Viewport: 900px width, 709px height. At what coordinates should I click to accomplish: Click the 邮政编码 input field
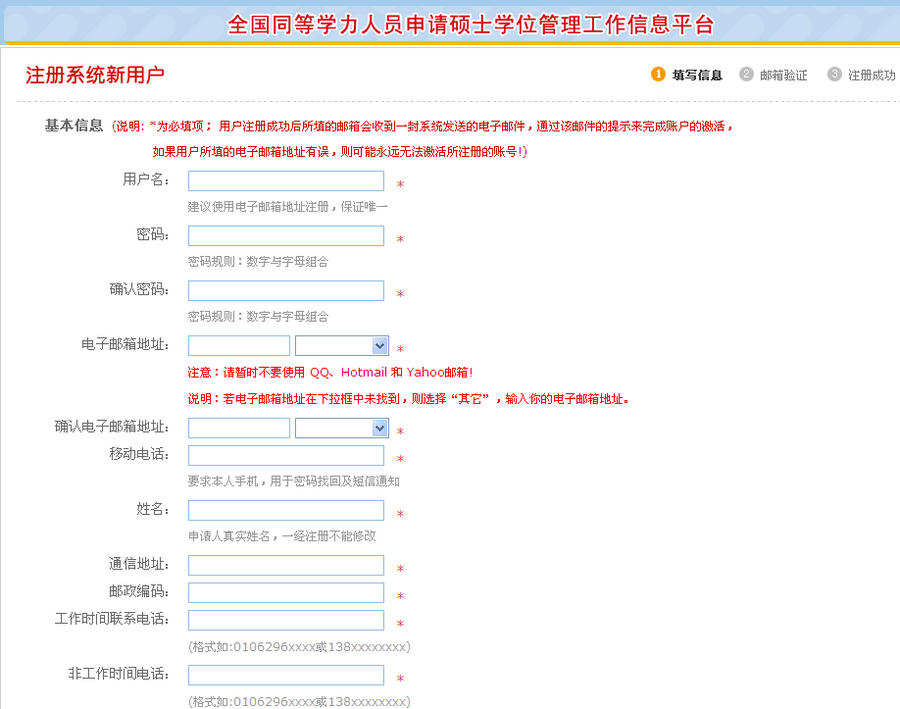pyautogui.click(x=284, y=592)
